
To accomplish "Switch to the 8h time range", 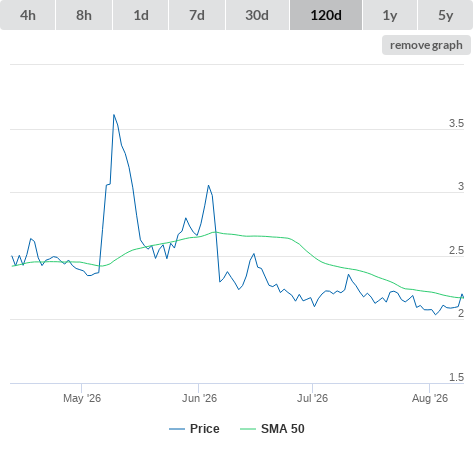I will [x=84, y=15].
